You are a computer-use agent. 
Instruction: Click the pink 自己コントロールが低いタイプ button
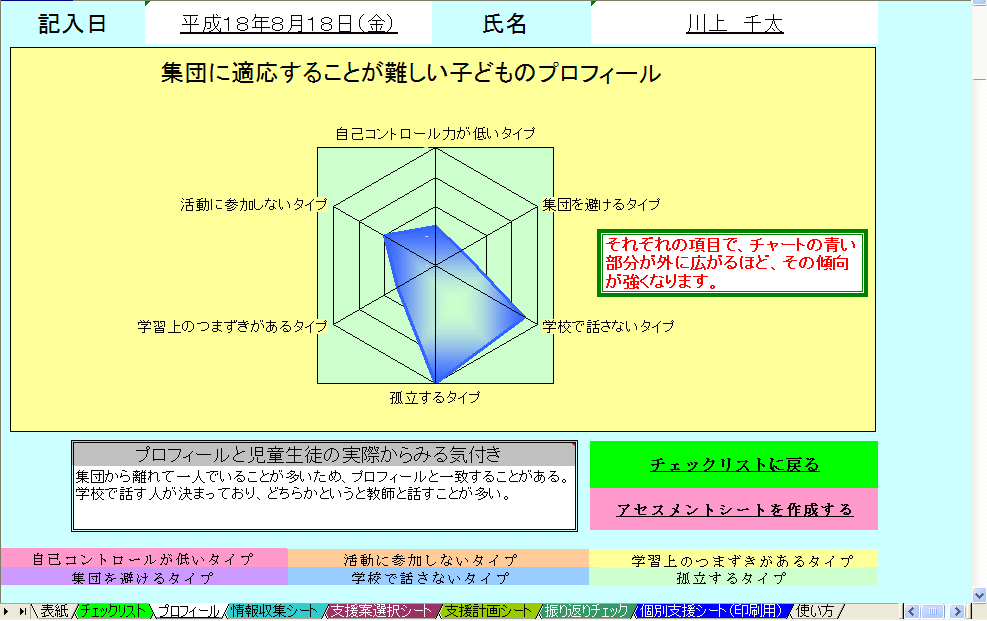coord(144,558)
